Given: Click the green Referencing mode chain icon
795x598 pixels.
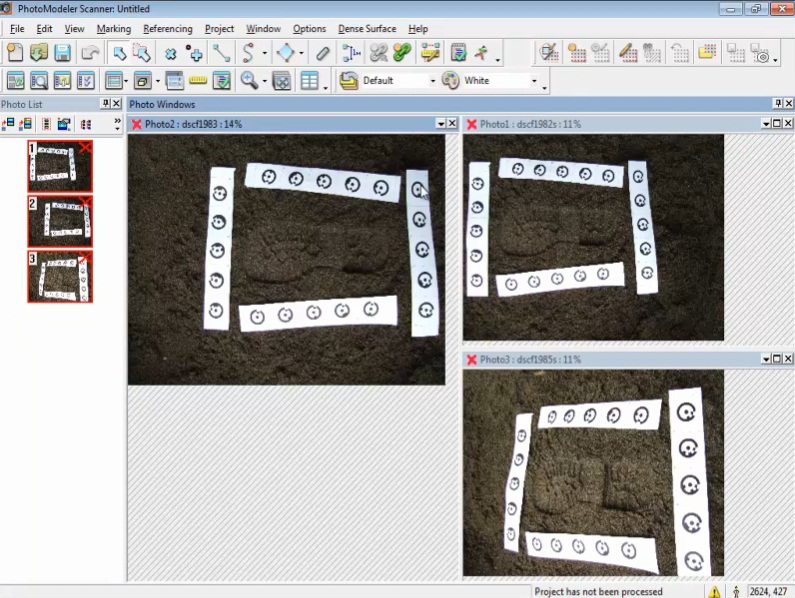Looking at the screenshot, I should point(402,53).
